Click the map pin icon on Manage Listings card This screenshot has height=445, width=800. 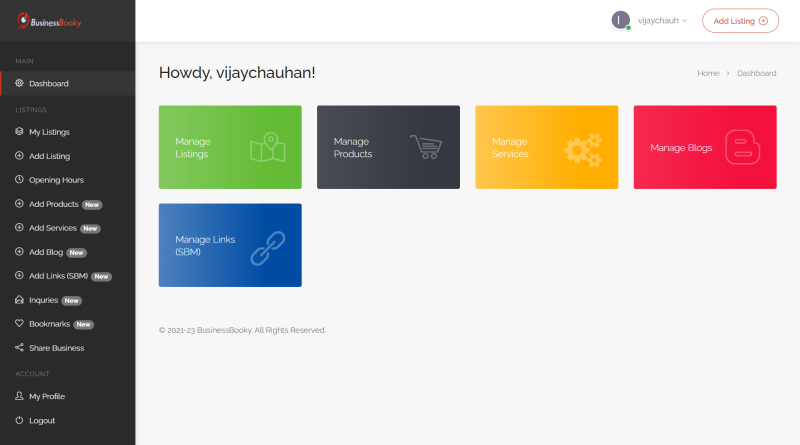[268, 147]
